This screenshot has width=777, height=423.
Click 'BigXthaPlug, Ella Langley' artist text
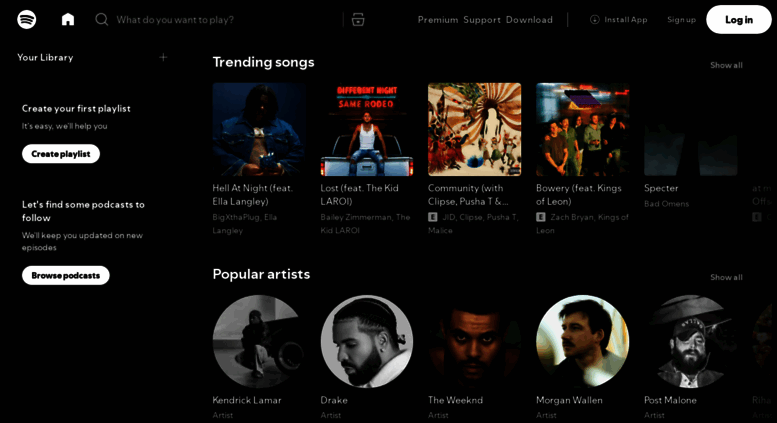(x=245, y=224)
